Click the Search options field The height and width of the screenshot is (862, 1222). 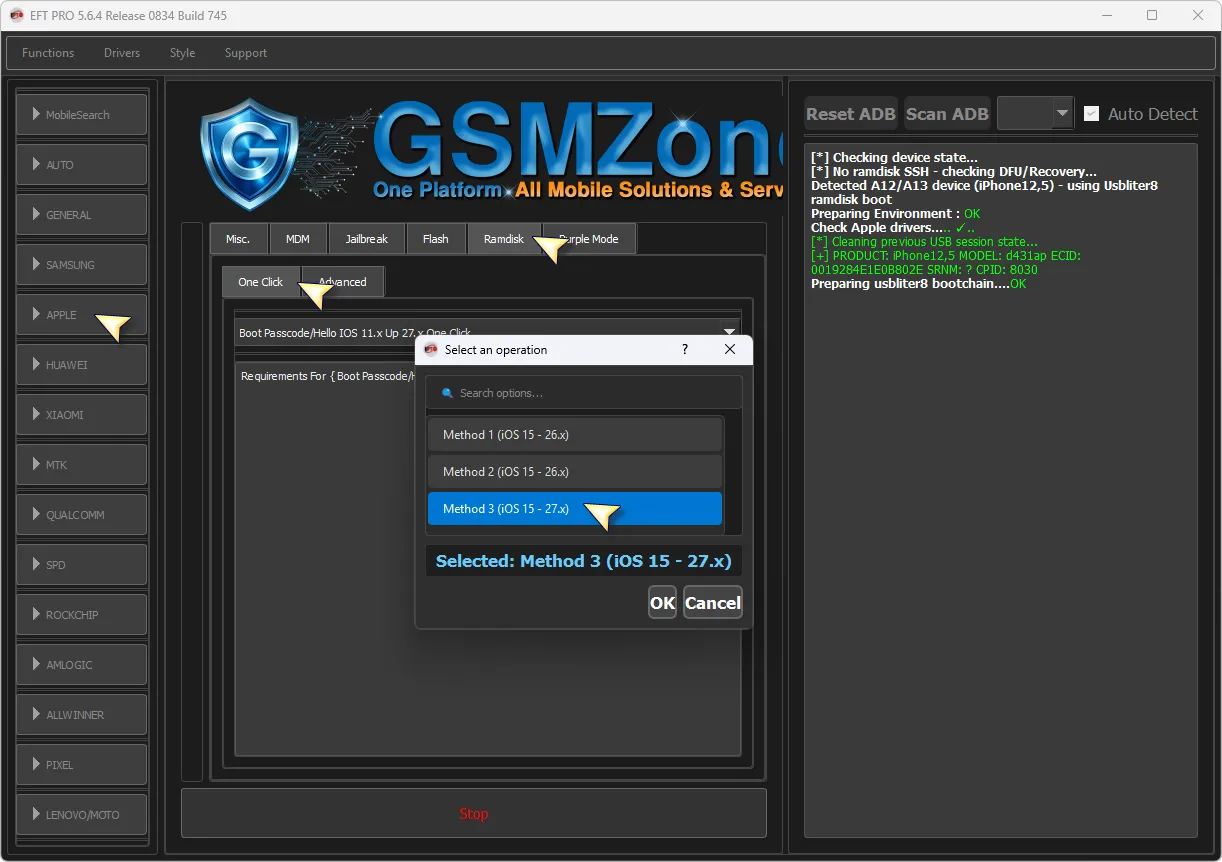pos(584,393)
